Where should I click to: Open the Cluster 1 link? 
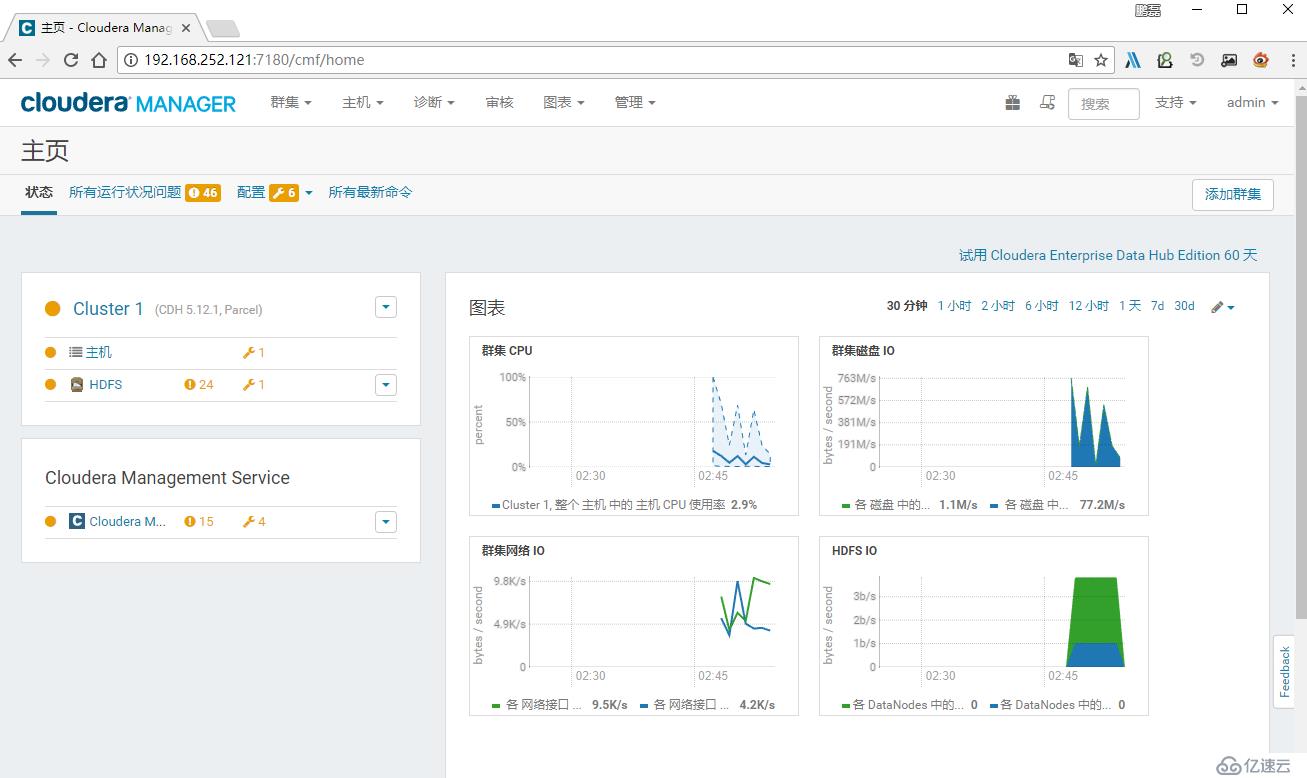108,309
